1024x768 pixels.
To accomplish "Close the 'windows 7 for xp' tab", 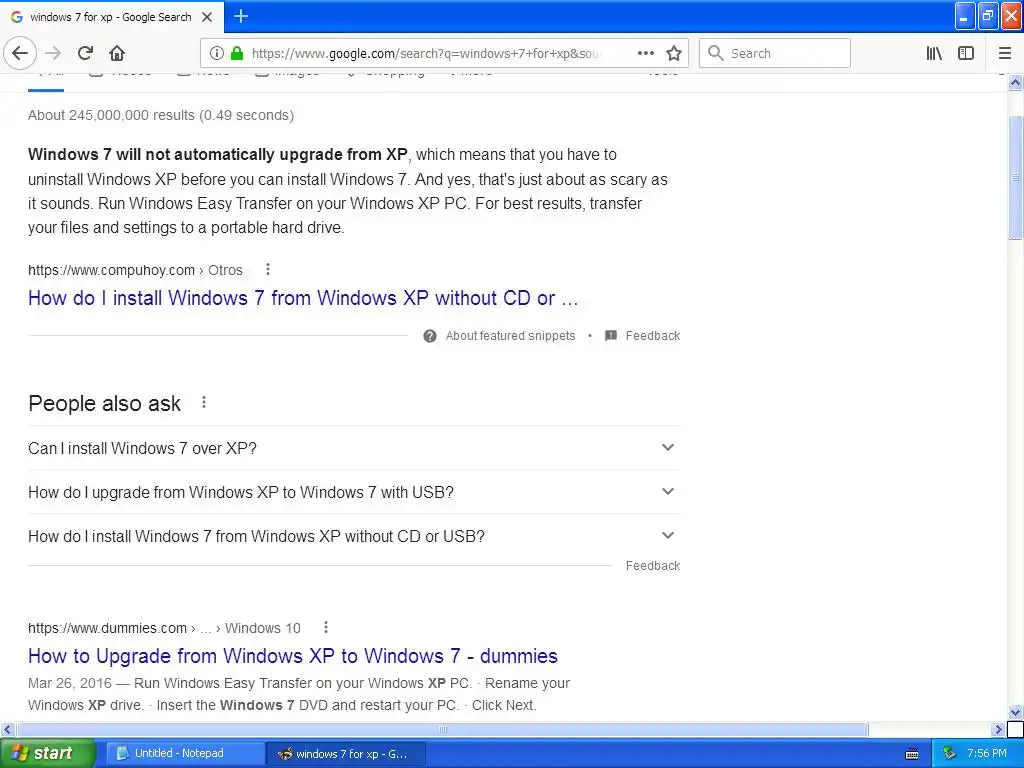I will coord(207,17).
